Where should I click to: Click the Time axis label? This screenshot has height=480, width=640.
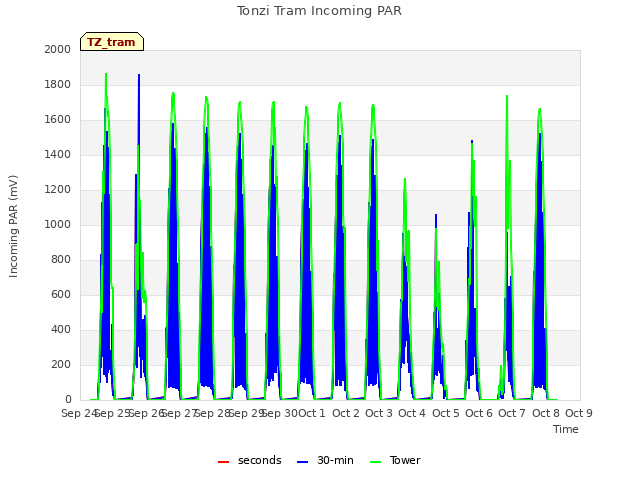(x=566, y=429)
